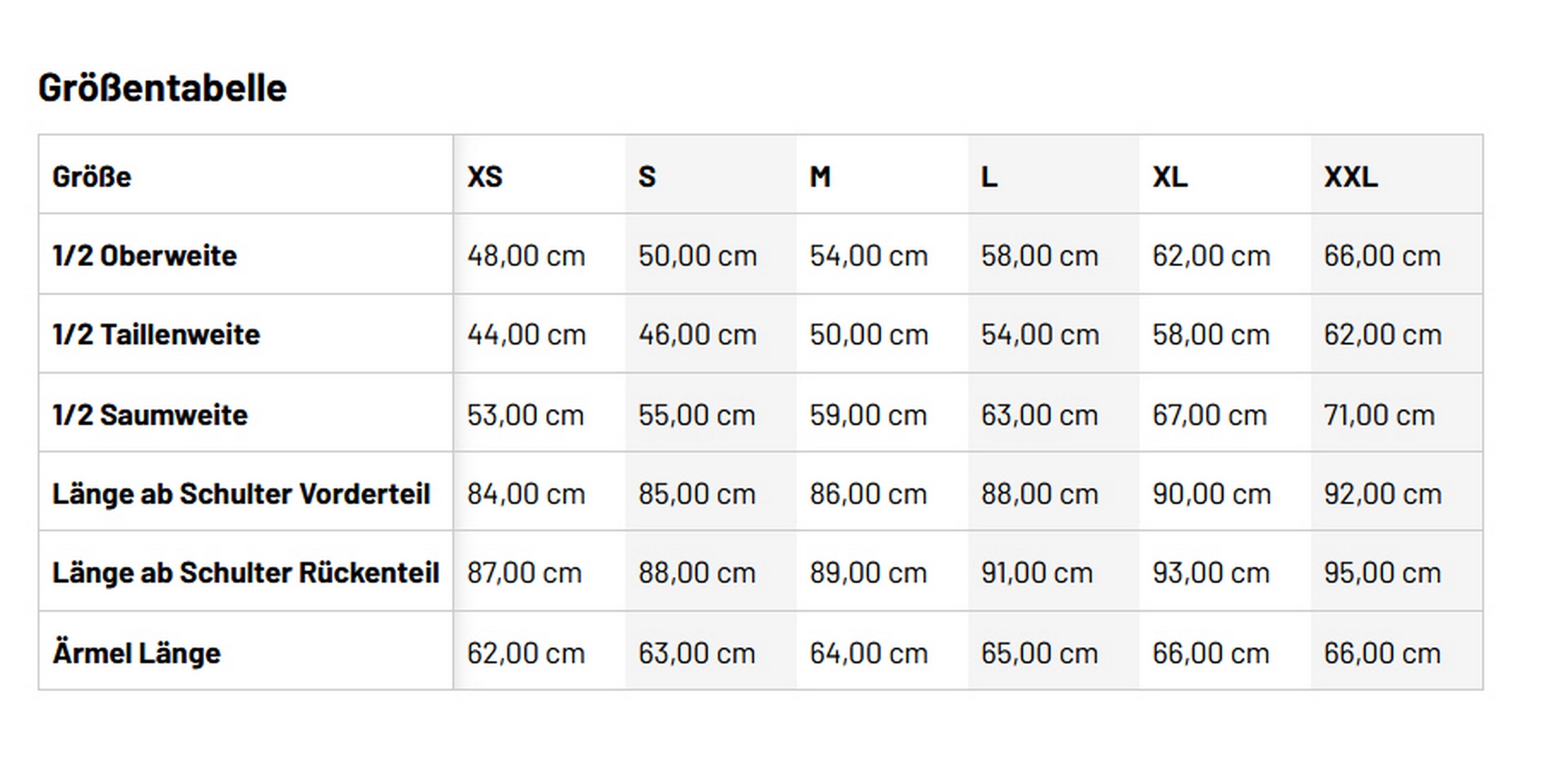Select the Taillenweite value for size M
This screenshot has width=1568, height=766.
(x=869, y=335)
